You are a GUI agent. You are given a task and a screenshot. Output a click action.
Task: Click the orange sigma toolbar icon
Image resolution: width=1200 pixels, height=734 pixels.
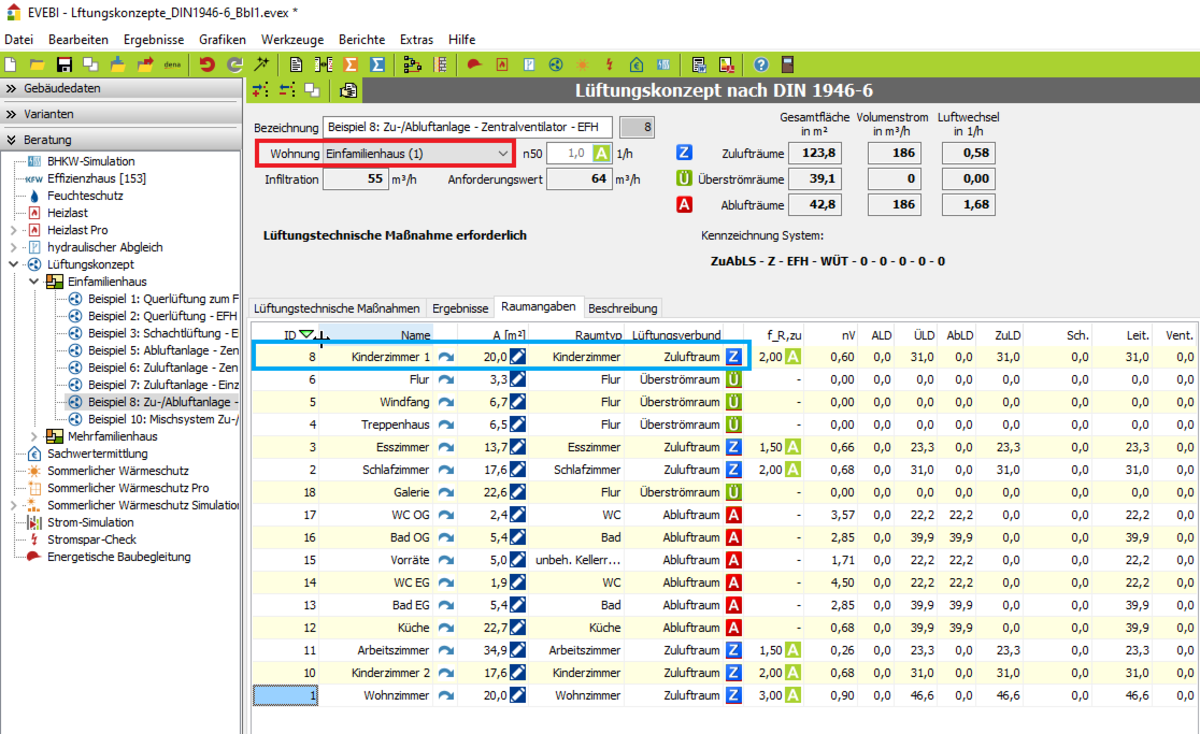pyautogui.click(x=351, y=64)
